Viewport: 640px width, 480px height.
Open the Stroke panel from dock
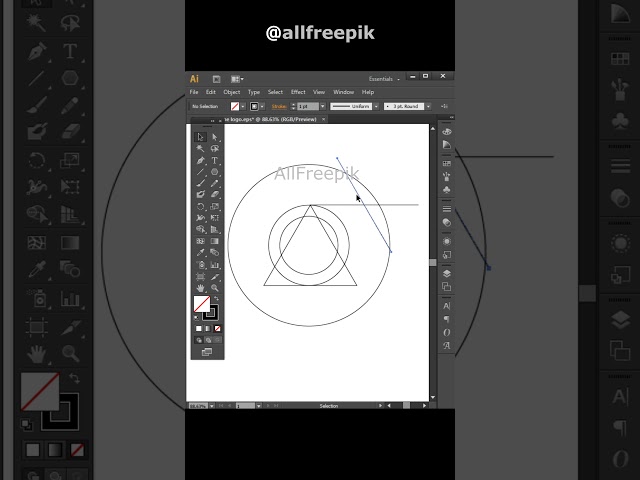pos(447,209)
